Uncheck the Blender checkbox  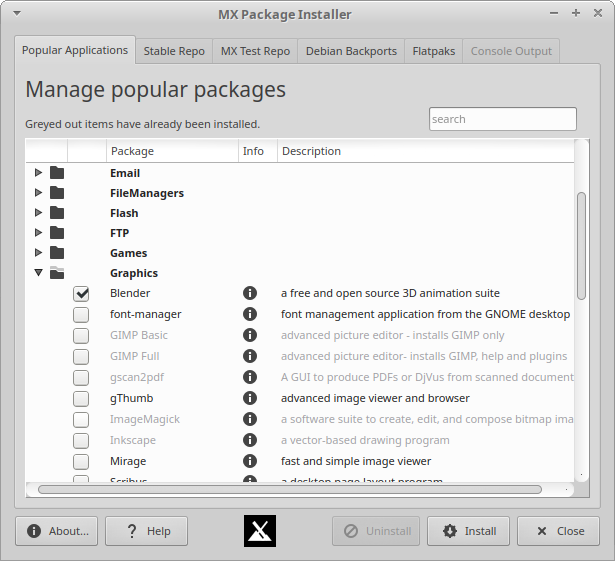coord(81,294)
